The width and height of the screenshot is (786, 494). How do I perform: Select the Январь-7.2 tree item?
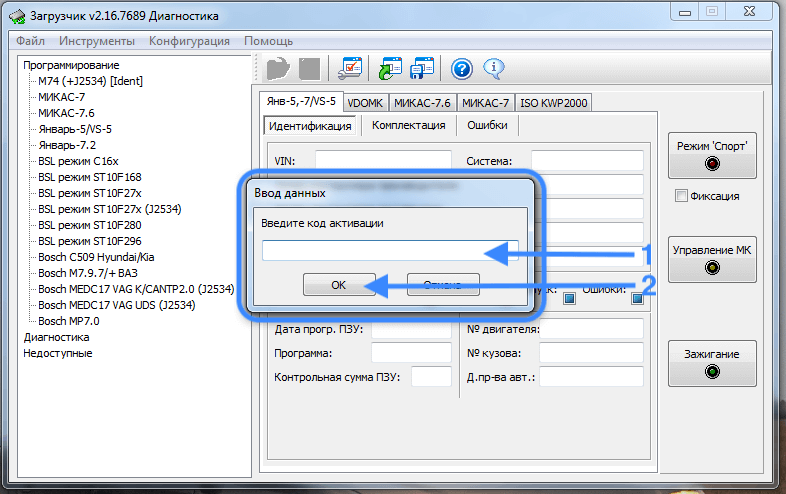(x=67, y=145)
